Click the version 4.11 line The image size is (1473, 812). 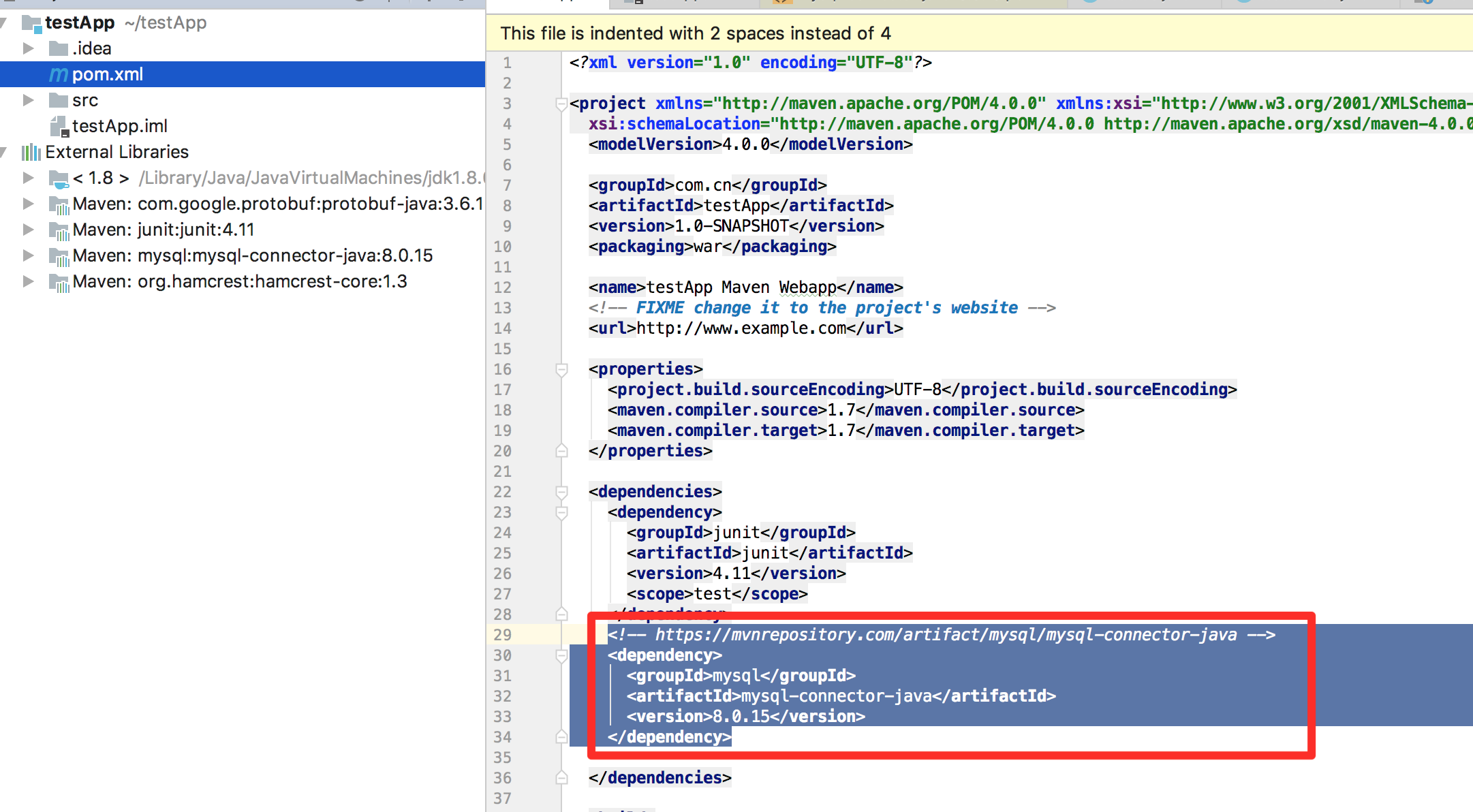pos(736,574)
